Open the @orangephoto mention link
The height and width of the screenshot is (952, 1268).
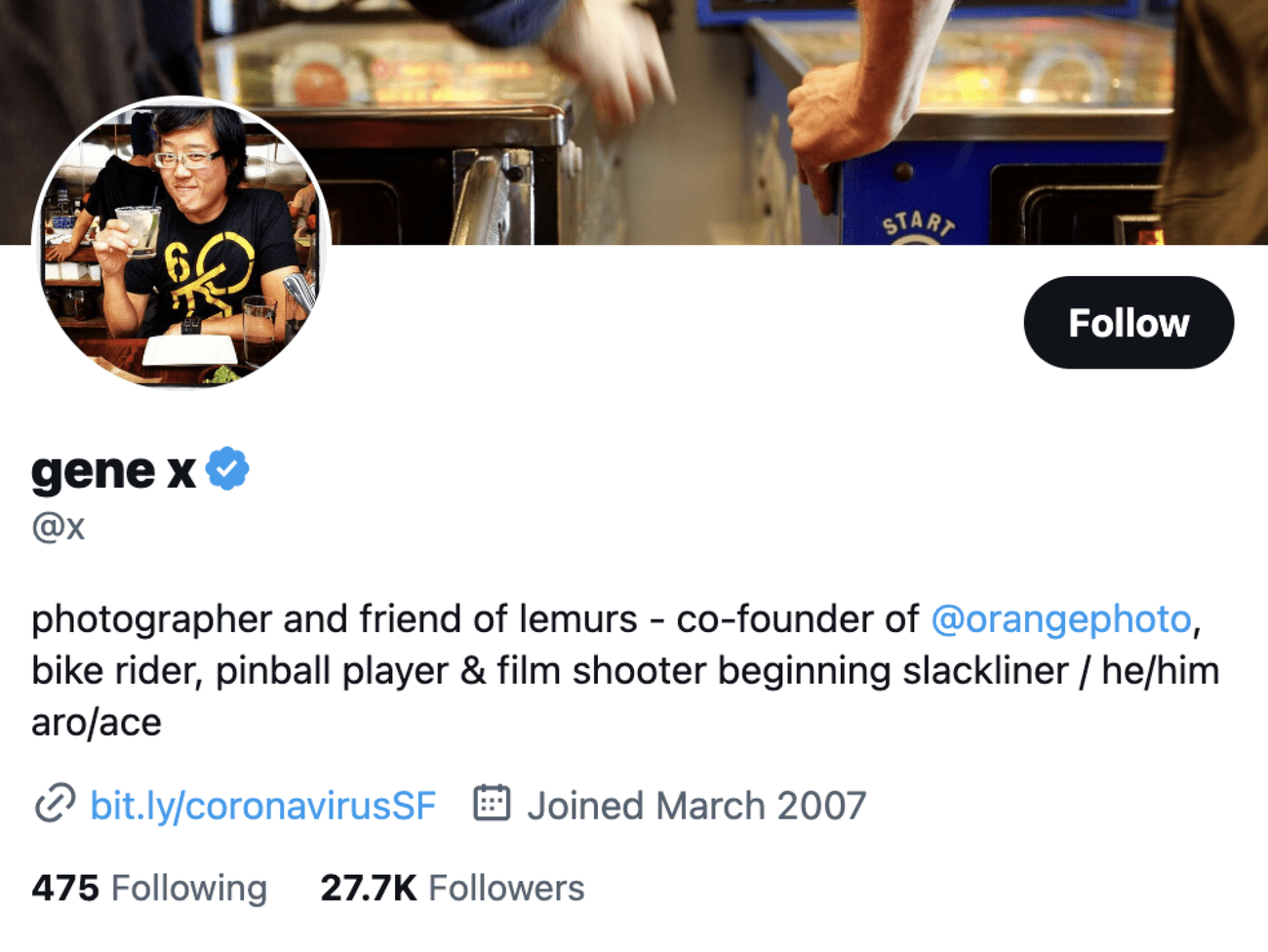[1059, 618]
